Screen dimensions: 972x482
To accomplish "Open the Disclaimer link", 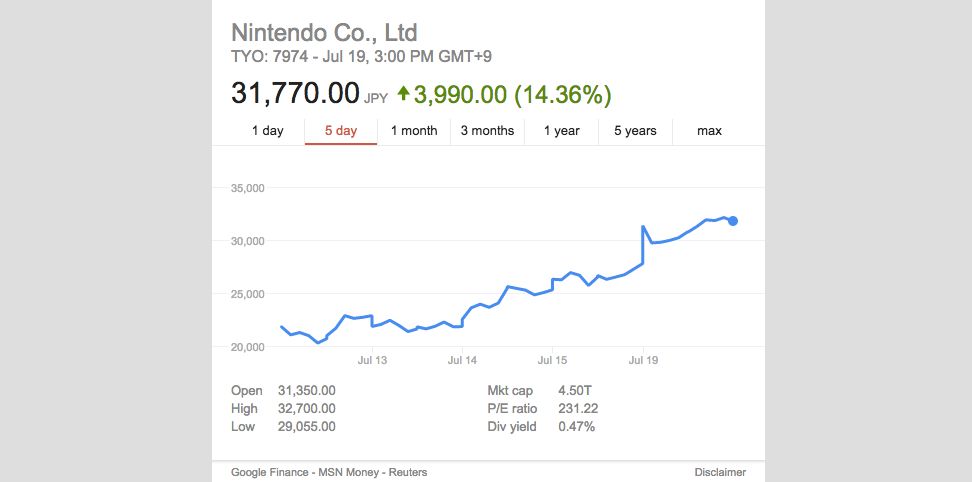I will pos(720,472).
